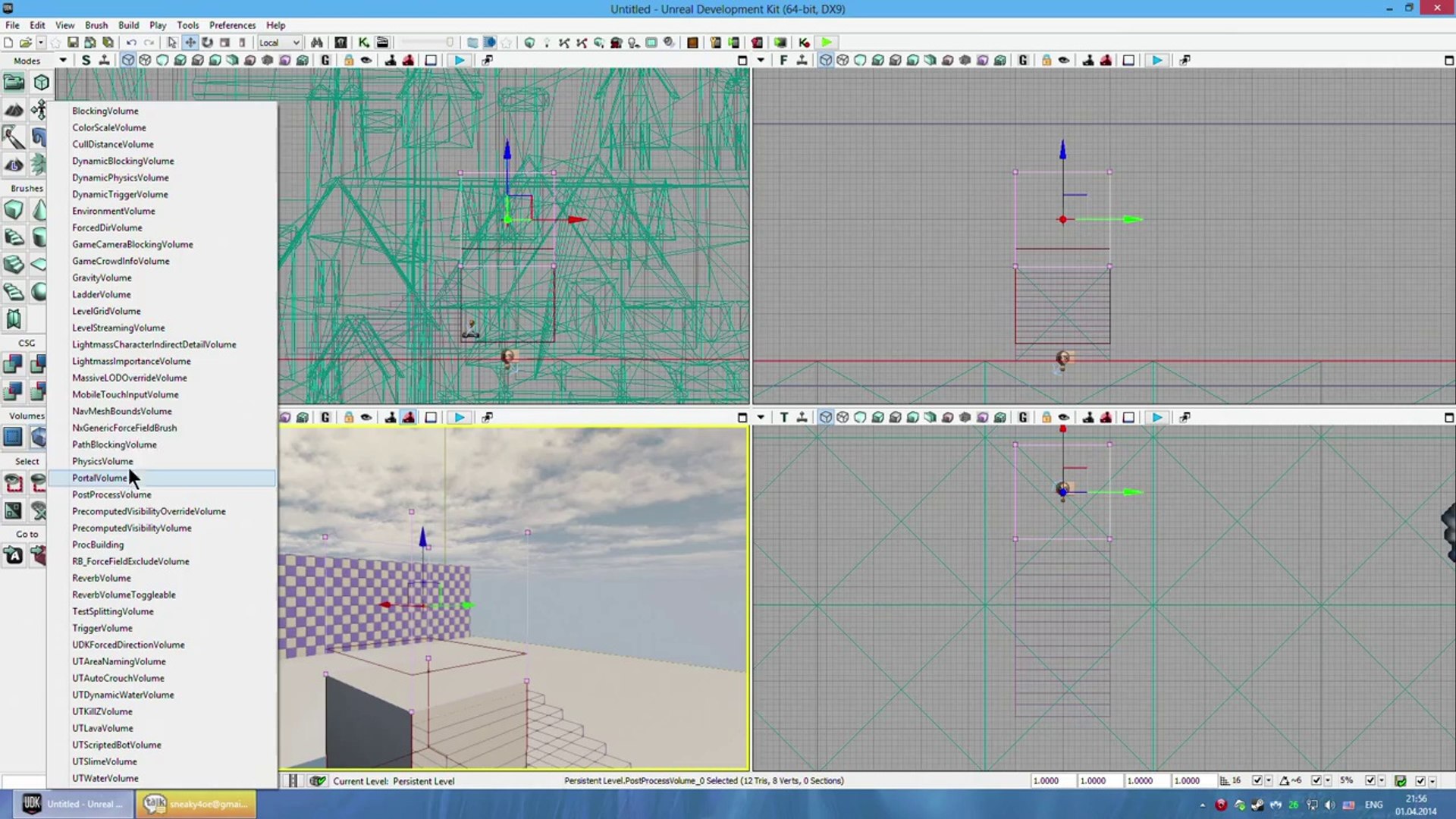
Task: Toggle Game View 'G' in top-left viewport
Action: 325,61
